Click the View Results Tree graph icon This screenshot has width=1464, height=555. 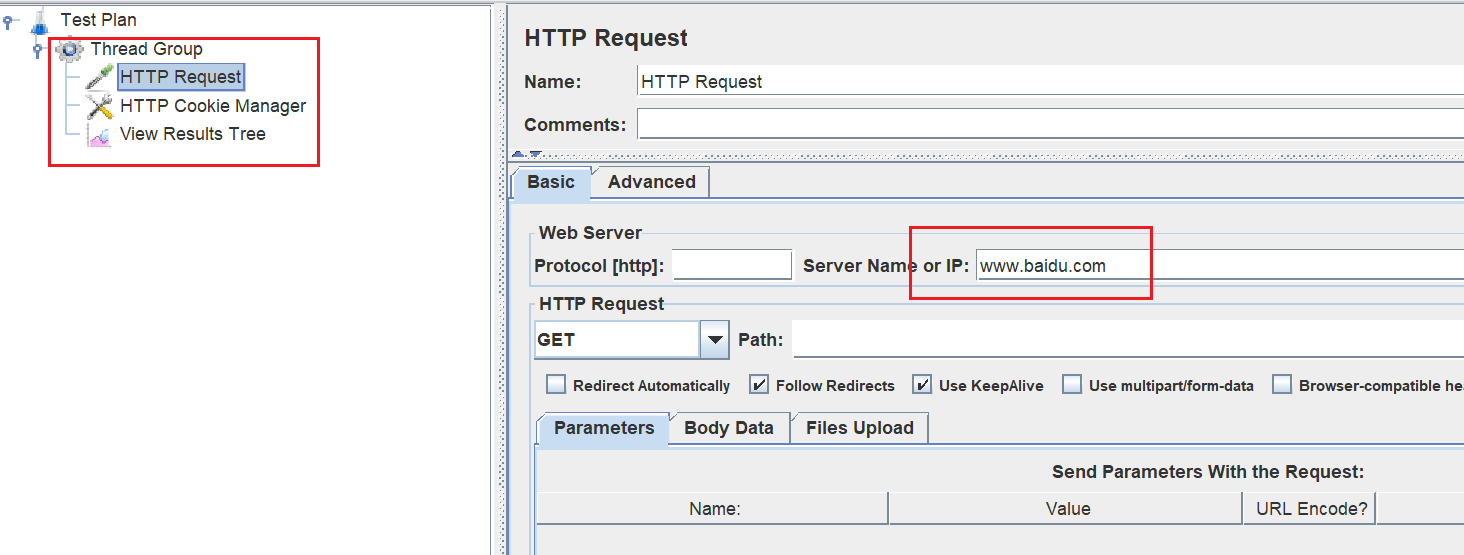click(99, 135)
